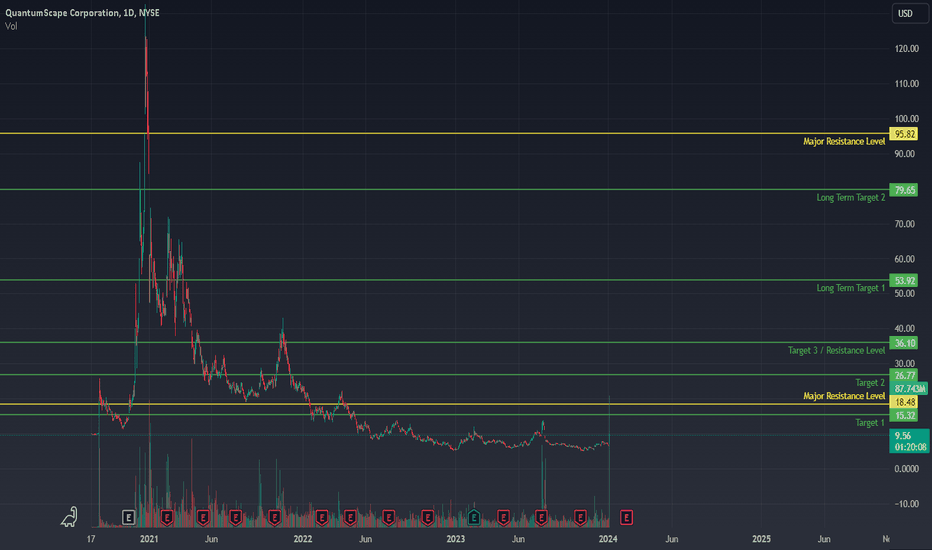The width and height of the screenshot is (932, 550).
Task: Open the upcoming earnings marker after 2024
Action: [x=626, y=517]
